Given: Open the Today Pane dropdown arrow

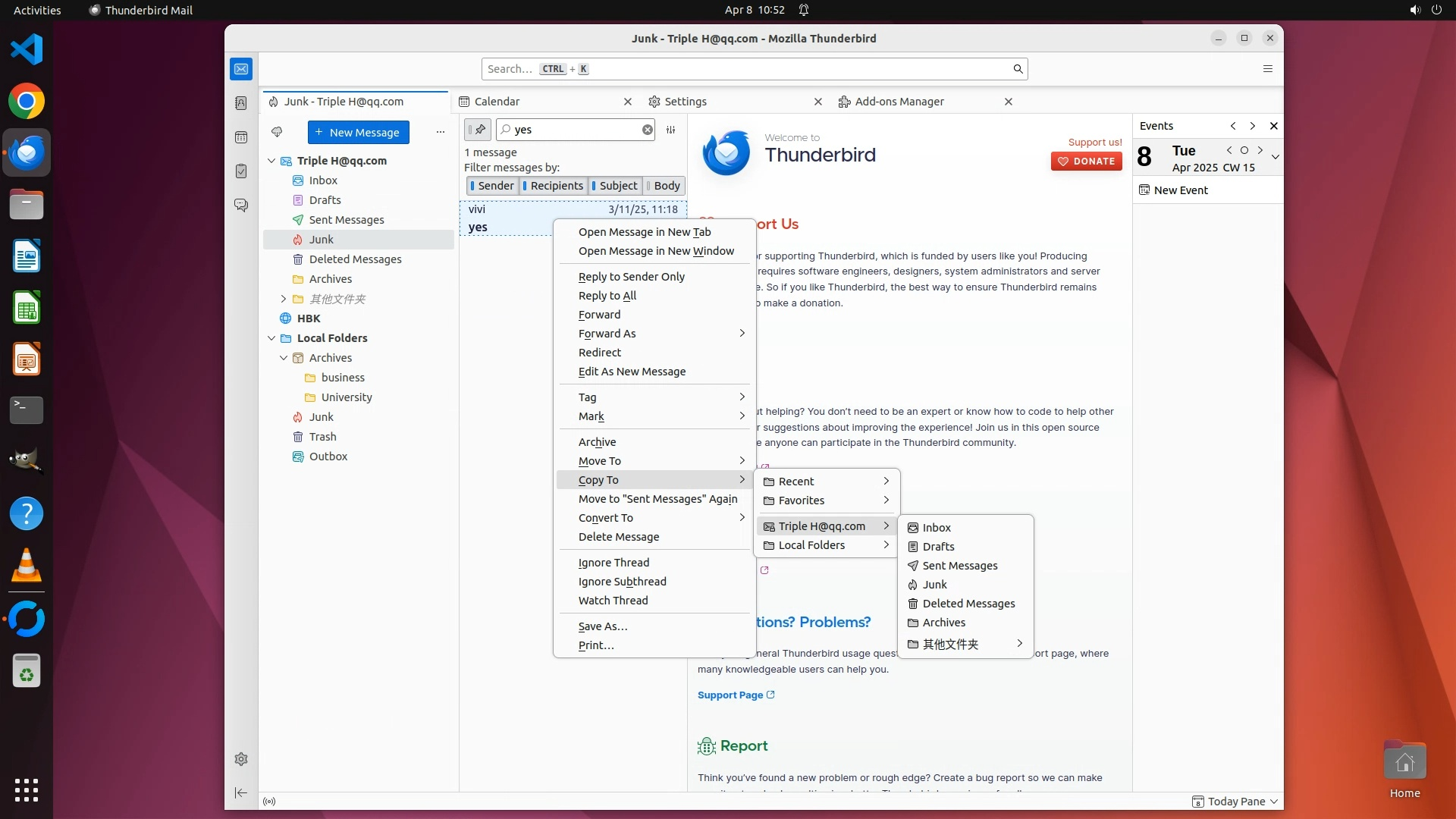Looking at the screenshot, I should pos(1274,802).
